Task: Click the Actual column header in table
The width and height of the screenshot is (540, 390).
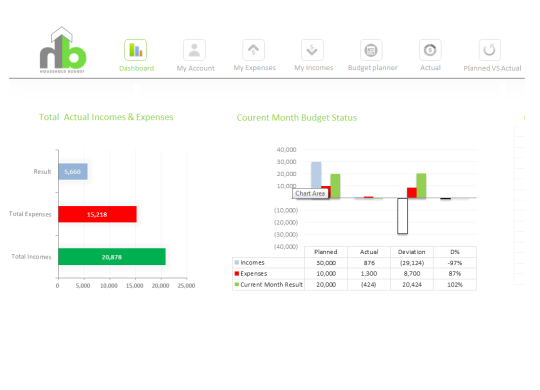Action: click(369, 252)
